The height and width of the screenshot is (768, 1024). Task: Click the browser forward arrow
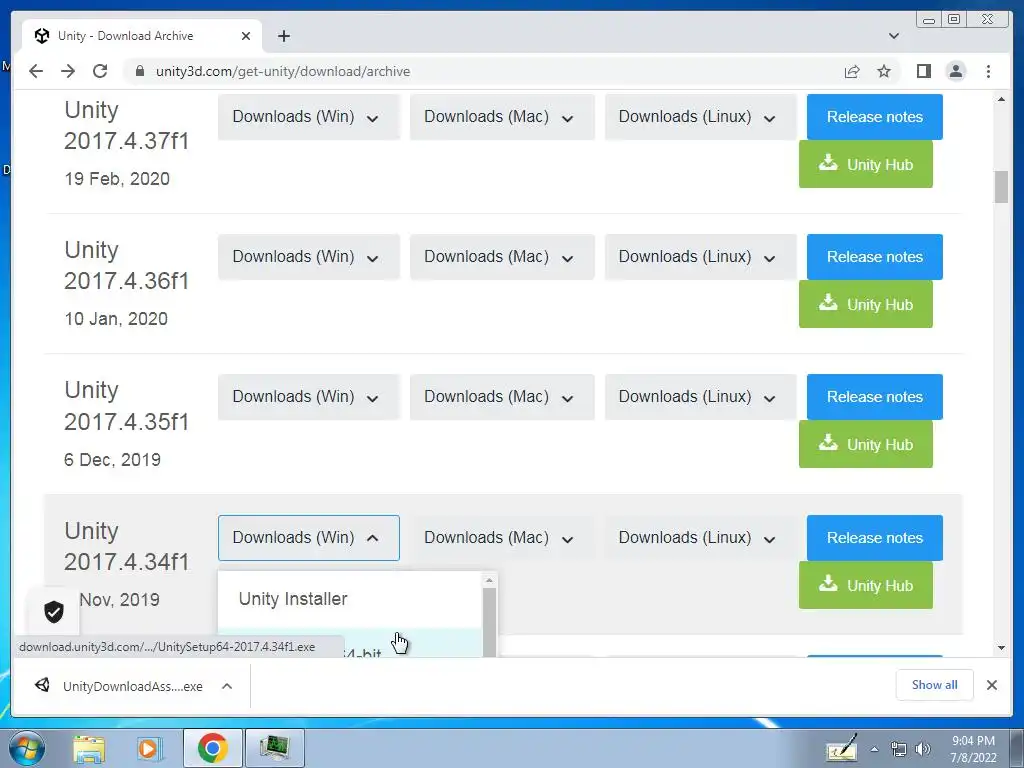[68, 71]
